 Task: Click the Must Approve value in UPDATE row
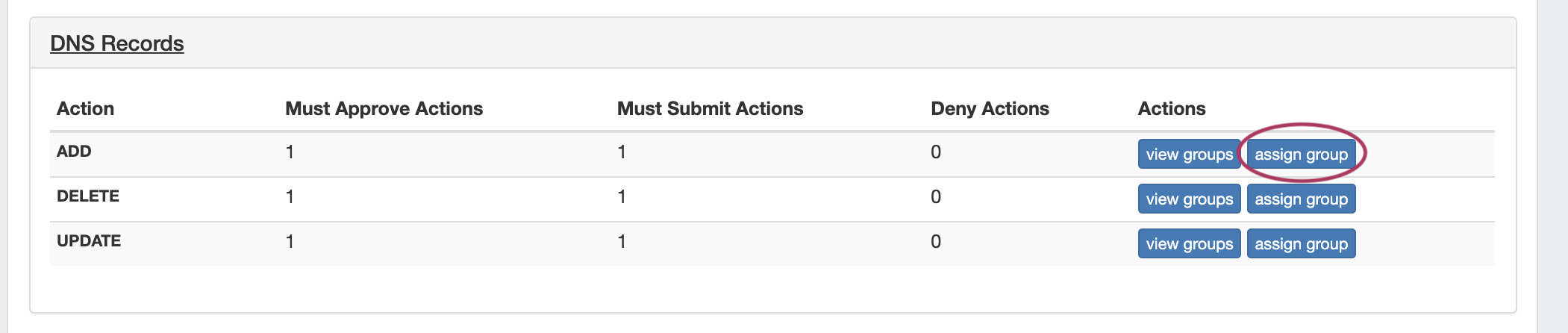tap(290, 242)
